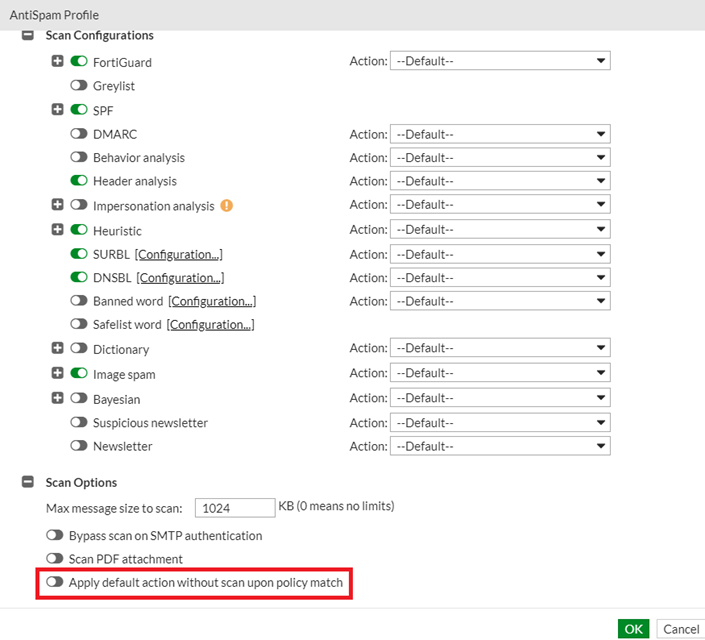Expand the SPF settings plus icon

click(x=58, y=110)
